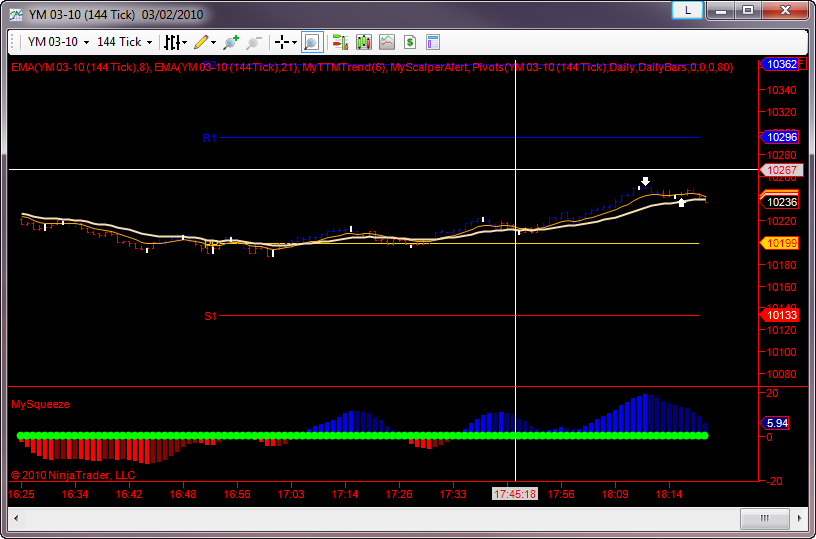Expand the drawing tools dropdown arrow
816x539 pixels.
pos(213,42)
